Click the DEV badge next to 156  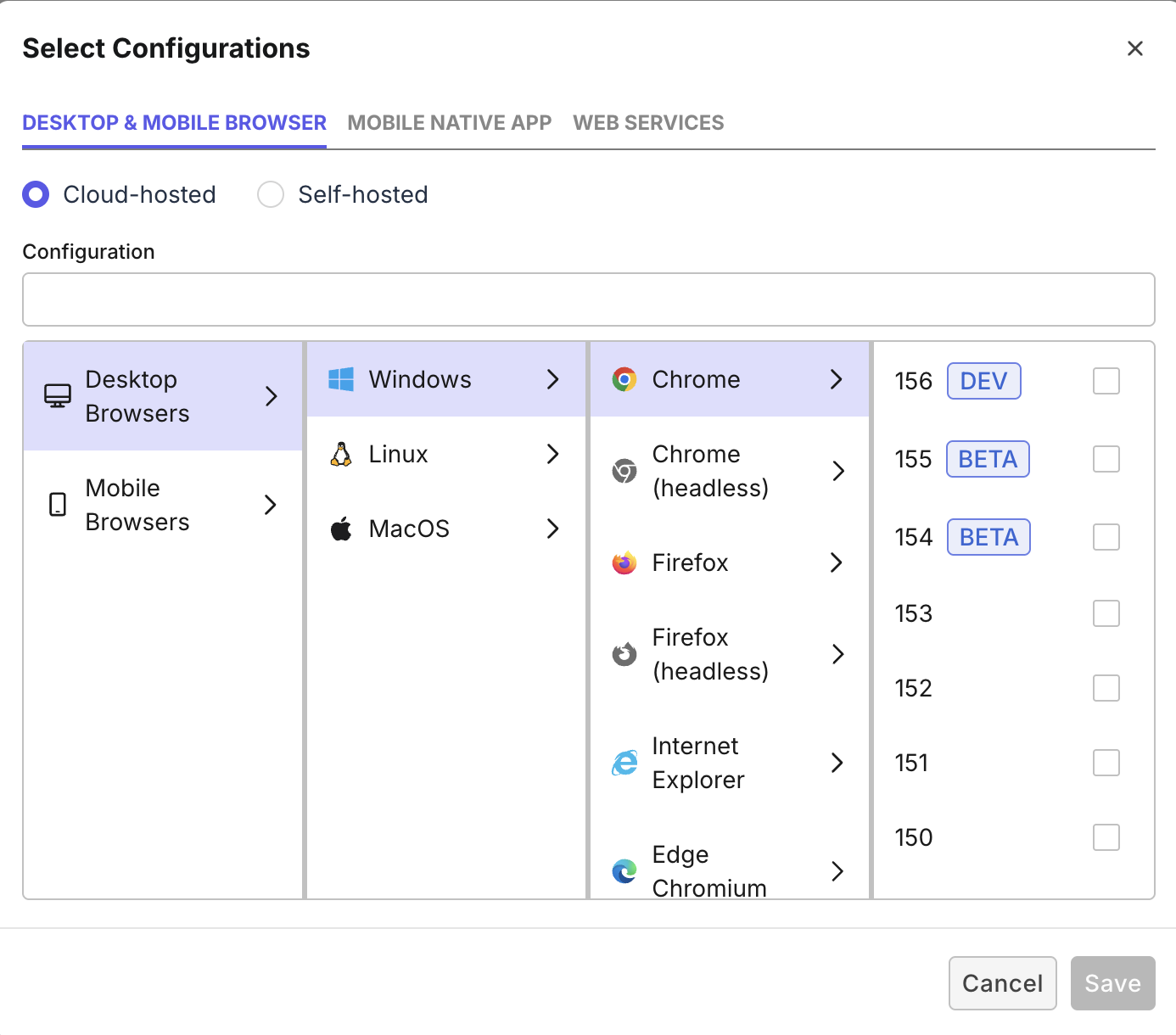click(x=984, y=381)
